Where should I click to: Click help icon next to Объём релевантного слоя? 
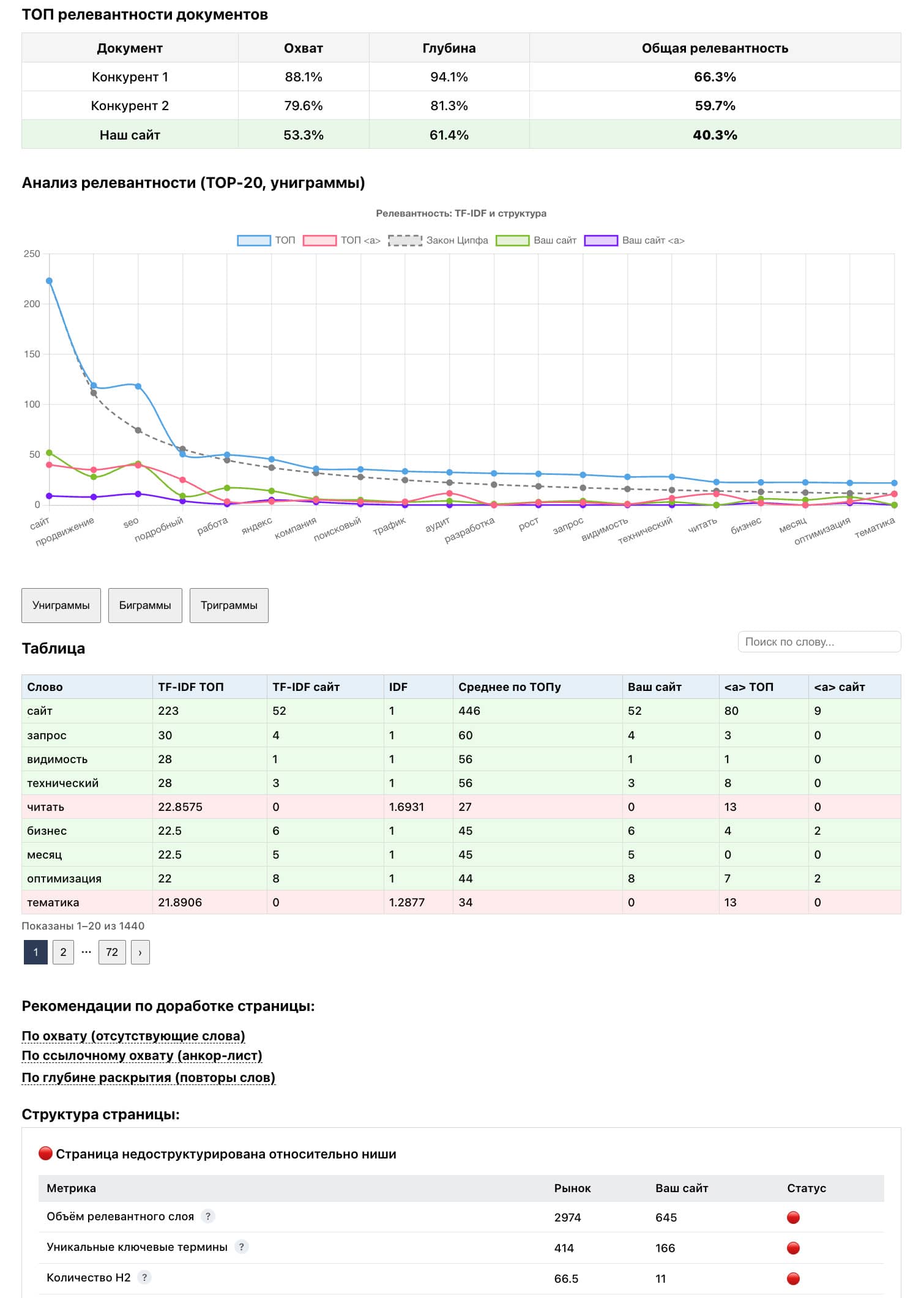(208, 1216)
